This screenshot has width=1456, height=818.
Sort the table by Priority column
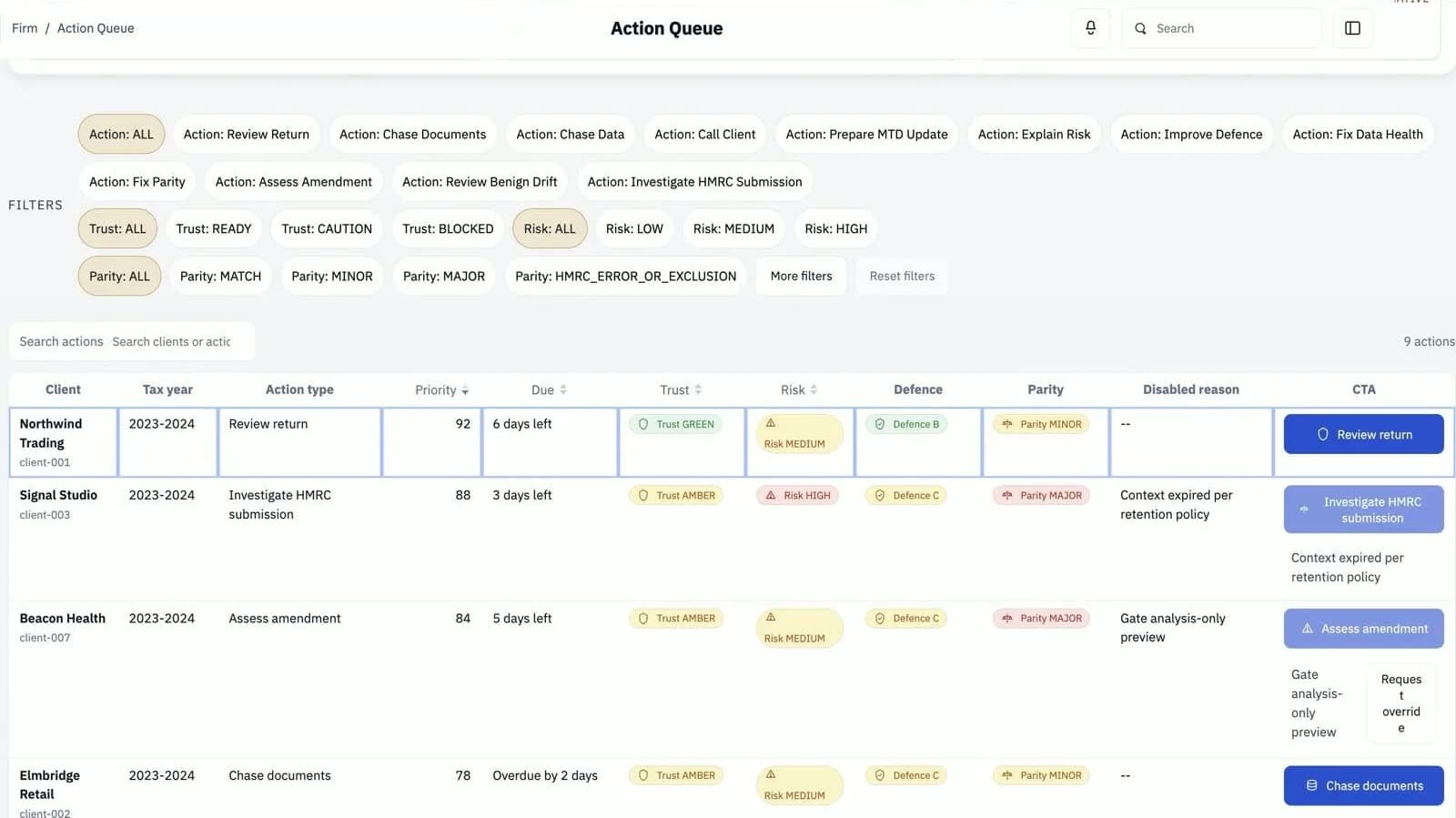pyautogui.click(x=441, y=390)
